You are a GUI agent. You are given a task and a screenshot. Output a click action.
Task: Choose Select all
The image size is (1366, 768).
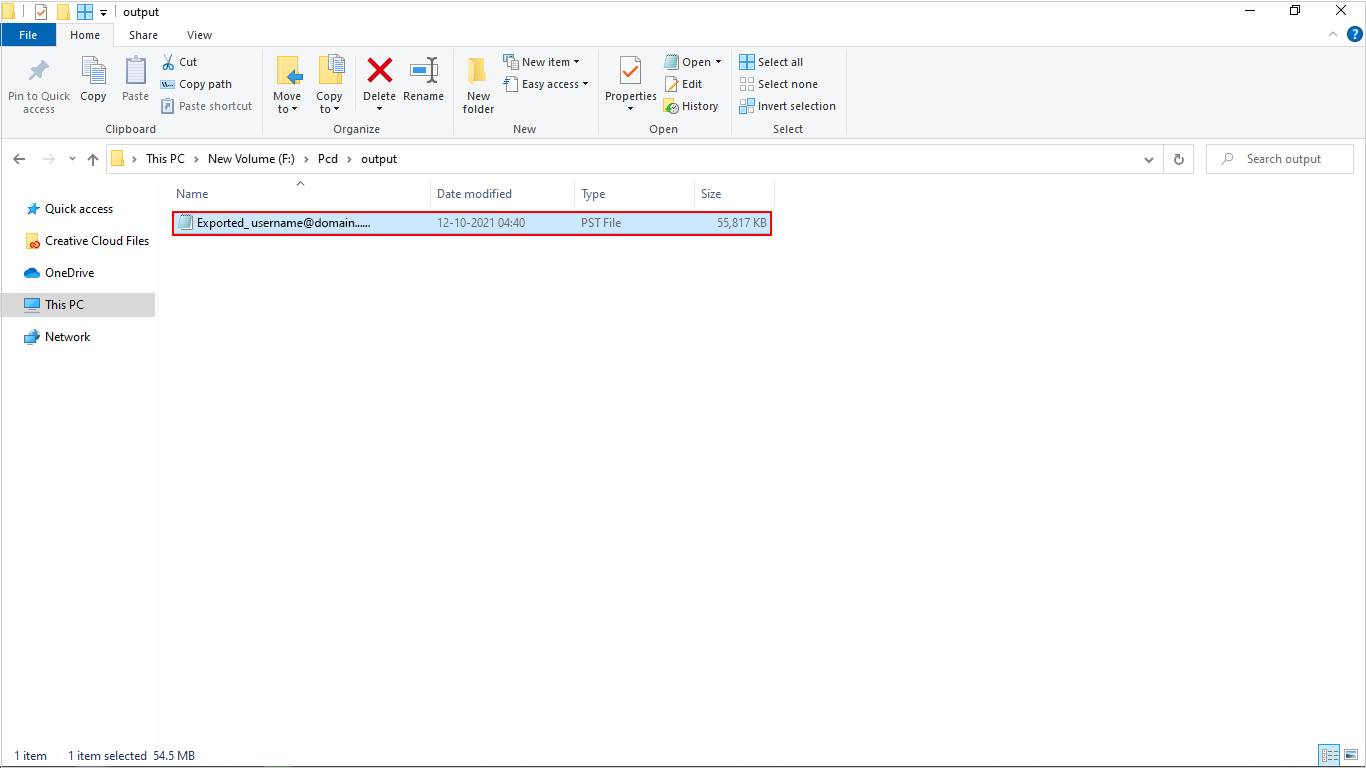pos(771,62)
